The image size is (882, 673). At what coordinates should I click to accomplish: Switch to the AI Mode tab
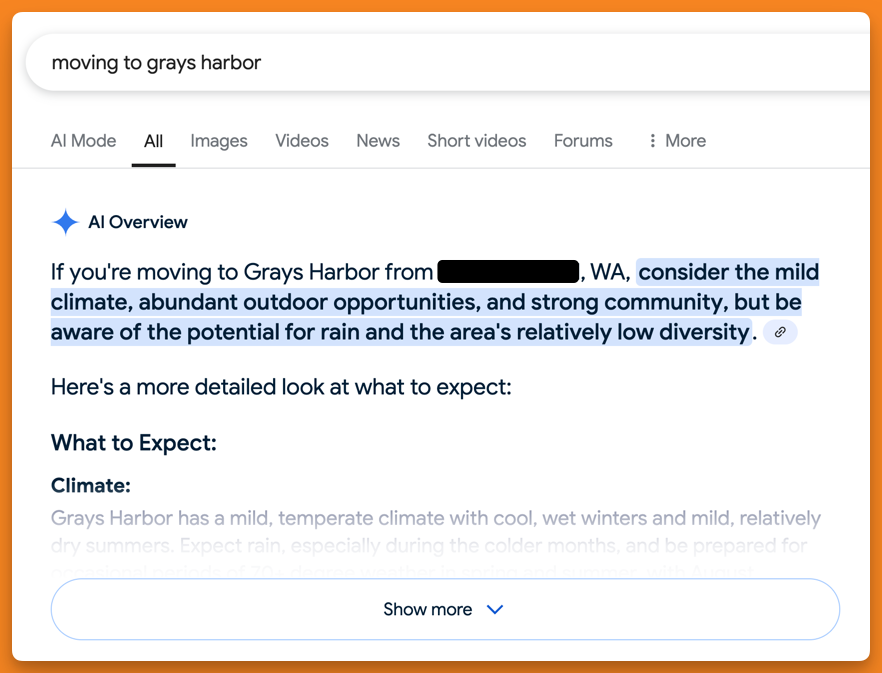click(83, 141)
